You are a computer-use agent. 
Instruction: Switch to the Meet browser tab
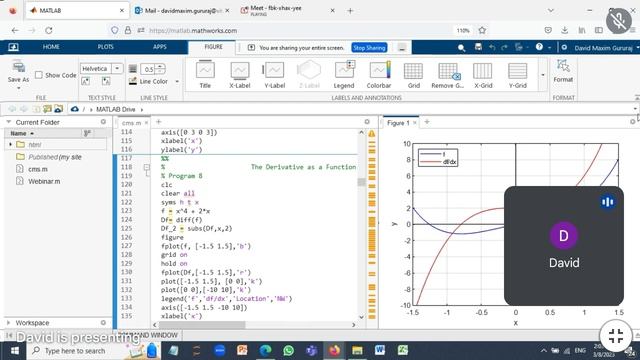coord(287,11)
